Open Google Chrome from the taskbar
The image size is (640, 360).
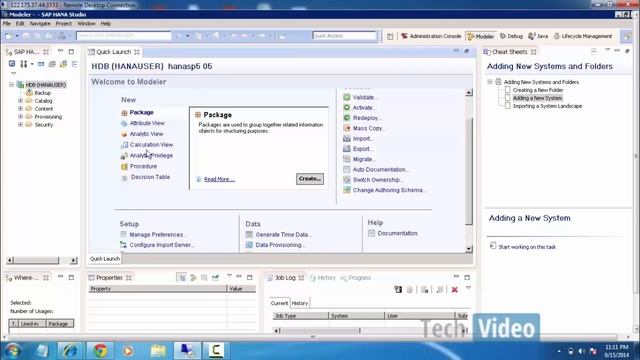(100, 350)
